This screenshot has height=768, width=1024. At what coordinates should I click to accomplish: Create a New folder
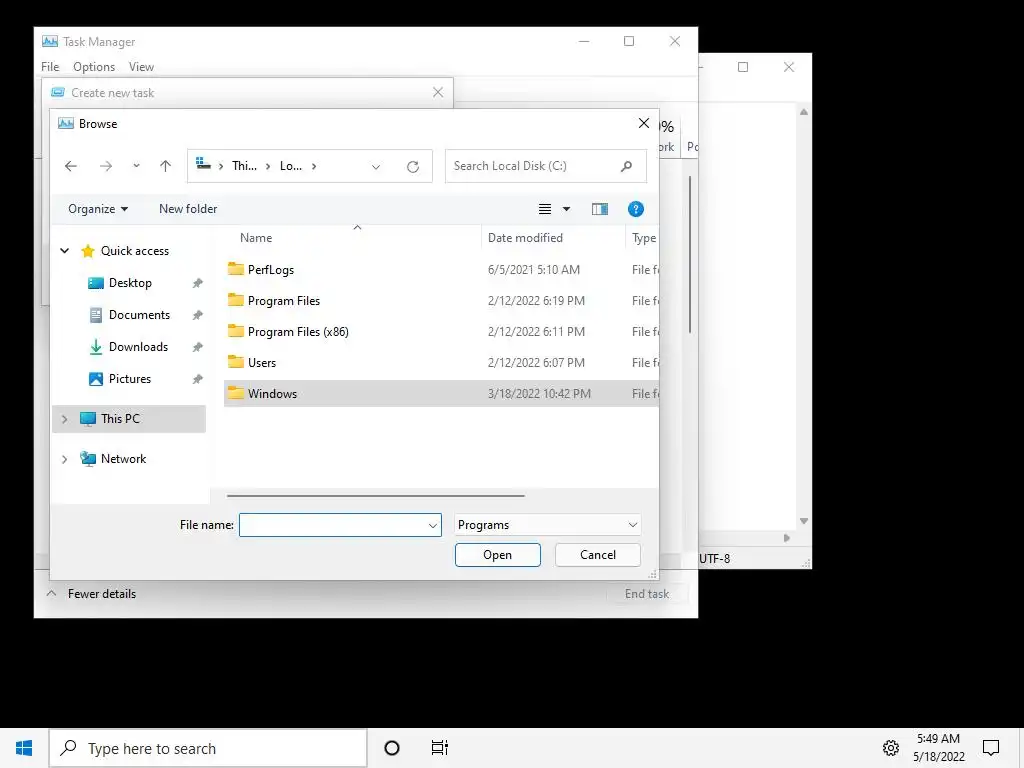pyautogui.click(x=188, y=209)
